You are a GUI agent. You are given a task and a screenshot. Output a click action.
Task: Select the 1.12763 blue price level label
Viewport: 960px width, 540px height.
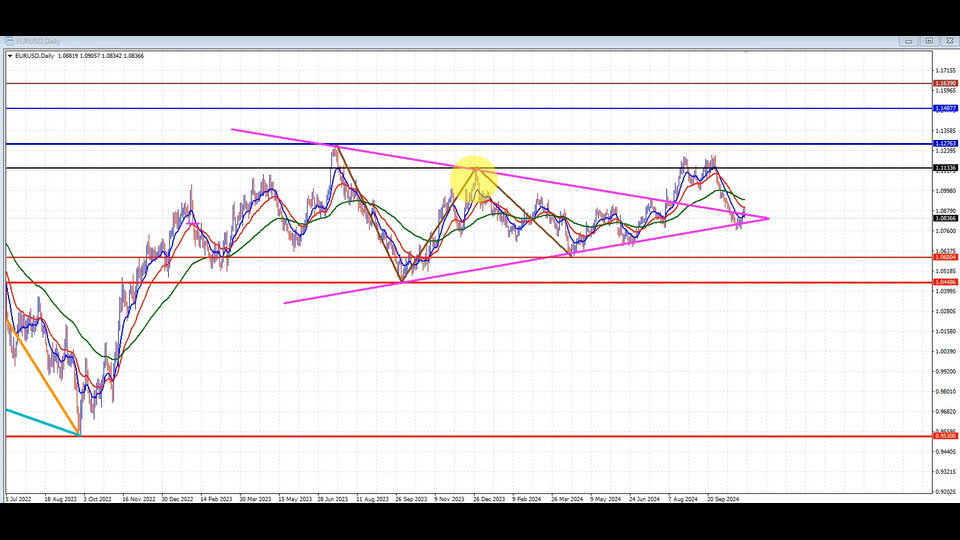pos(945,144)
